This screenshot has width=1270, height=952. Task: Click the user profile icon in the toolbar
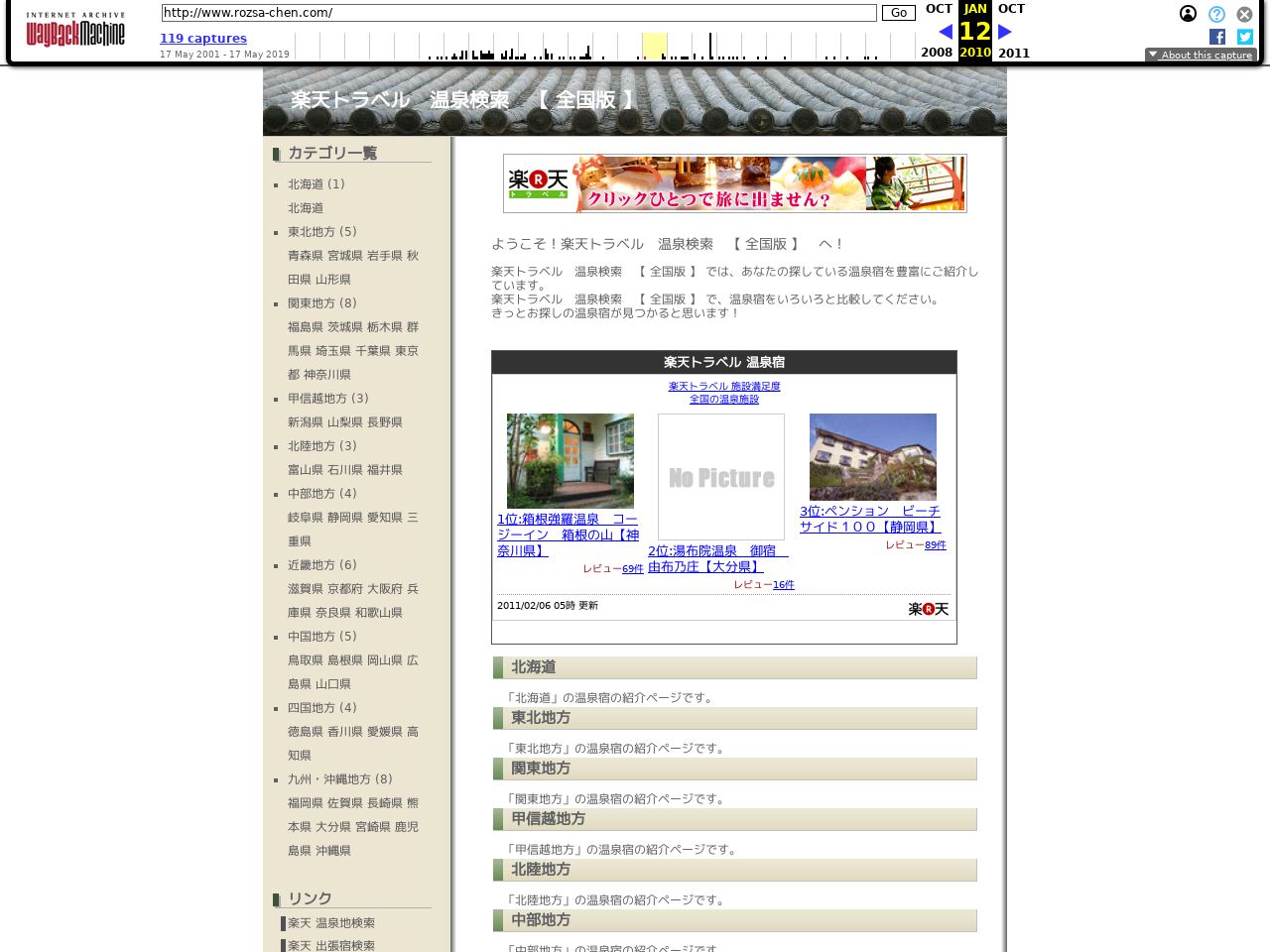pos(1188,14)
